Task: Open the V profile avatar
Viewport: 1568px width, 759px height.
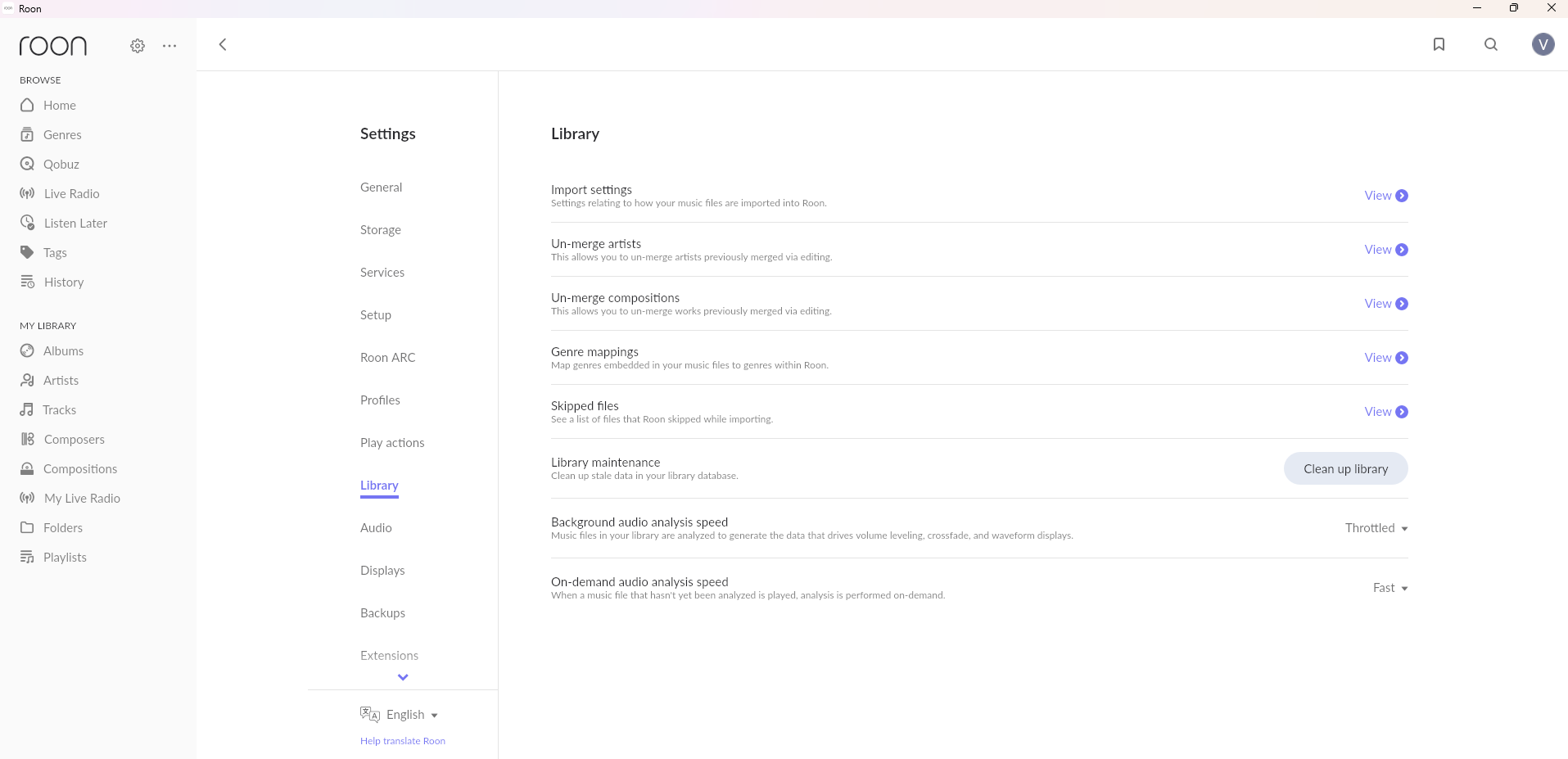Action: click(x=1543, y=44)
